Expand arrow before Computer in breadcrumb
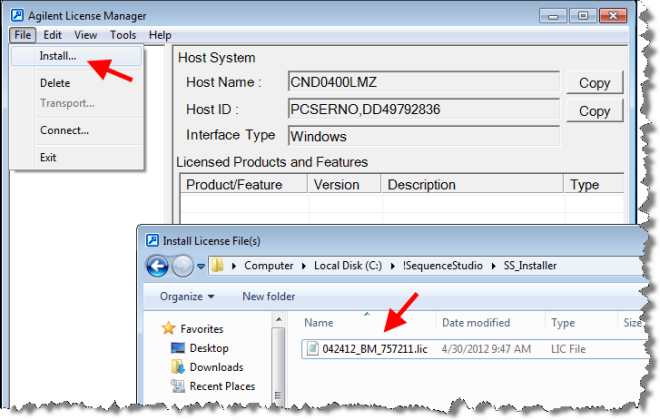The height and width of the screenshot is (420, 660). pos(234,266)
